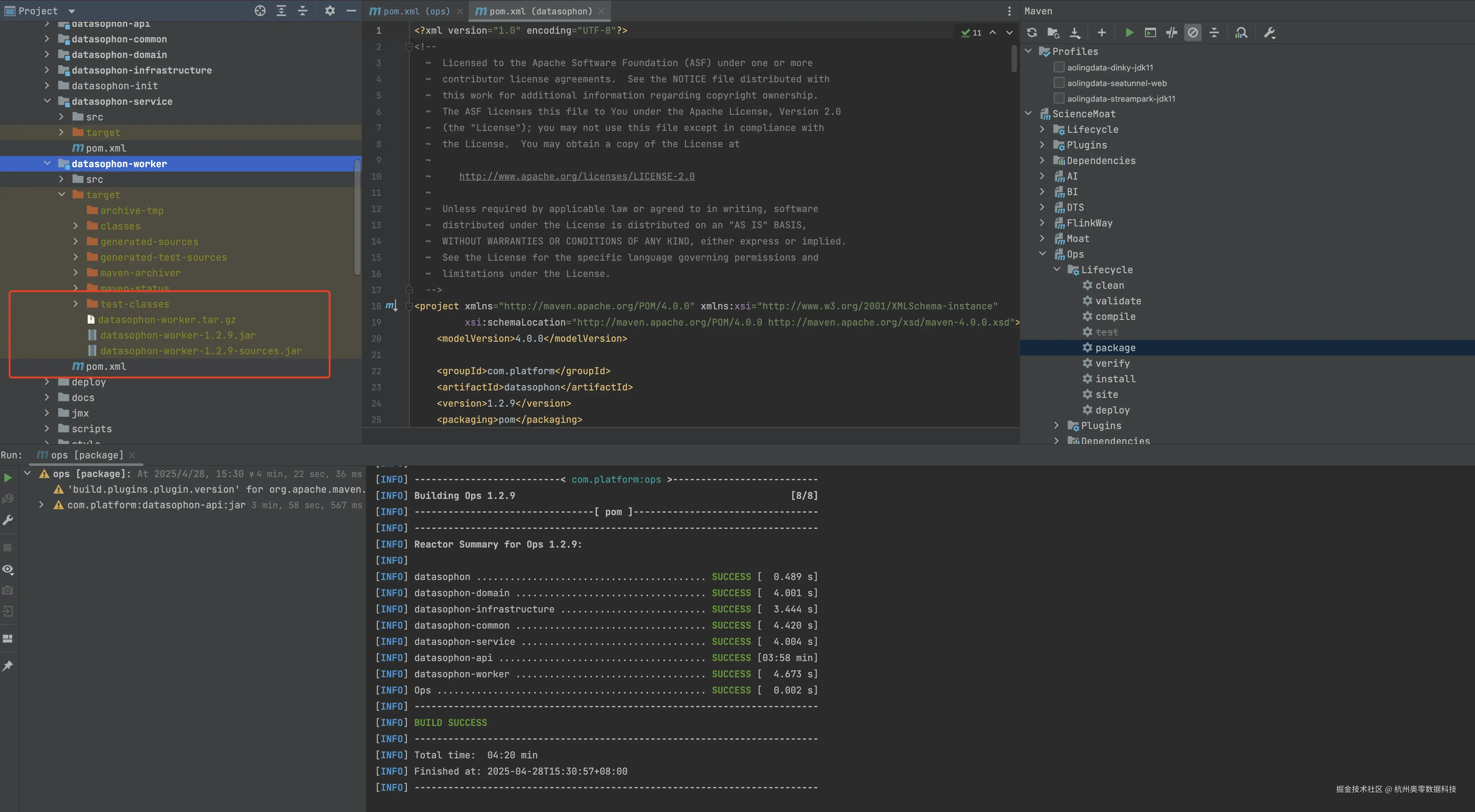Open the Apache LICENSE-2.0 link
The height and width of the screenshot is (812, 1475).
(x=577, y=176)
